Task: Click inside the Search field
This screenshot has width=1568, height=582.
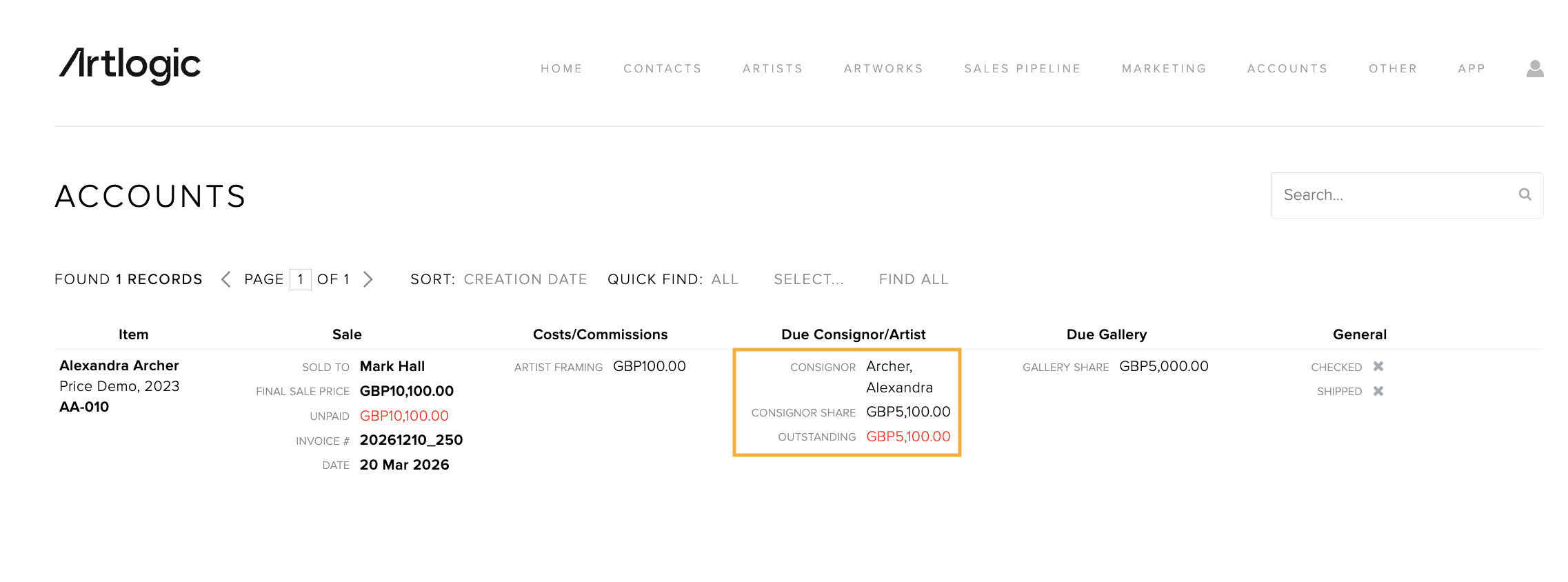Action: 1393,195
